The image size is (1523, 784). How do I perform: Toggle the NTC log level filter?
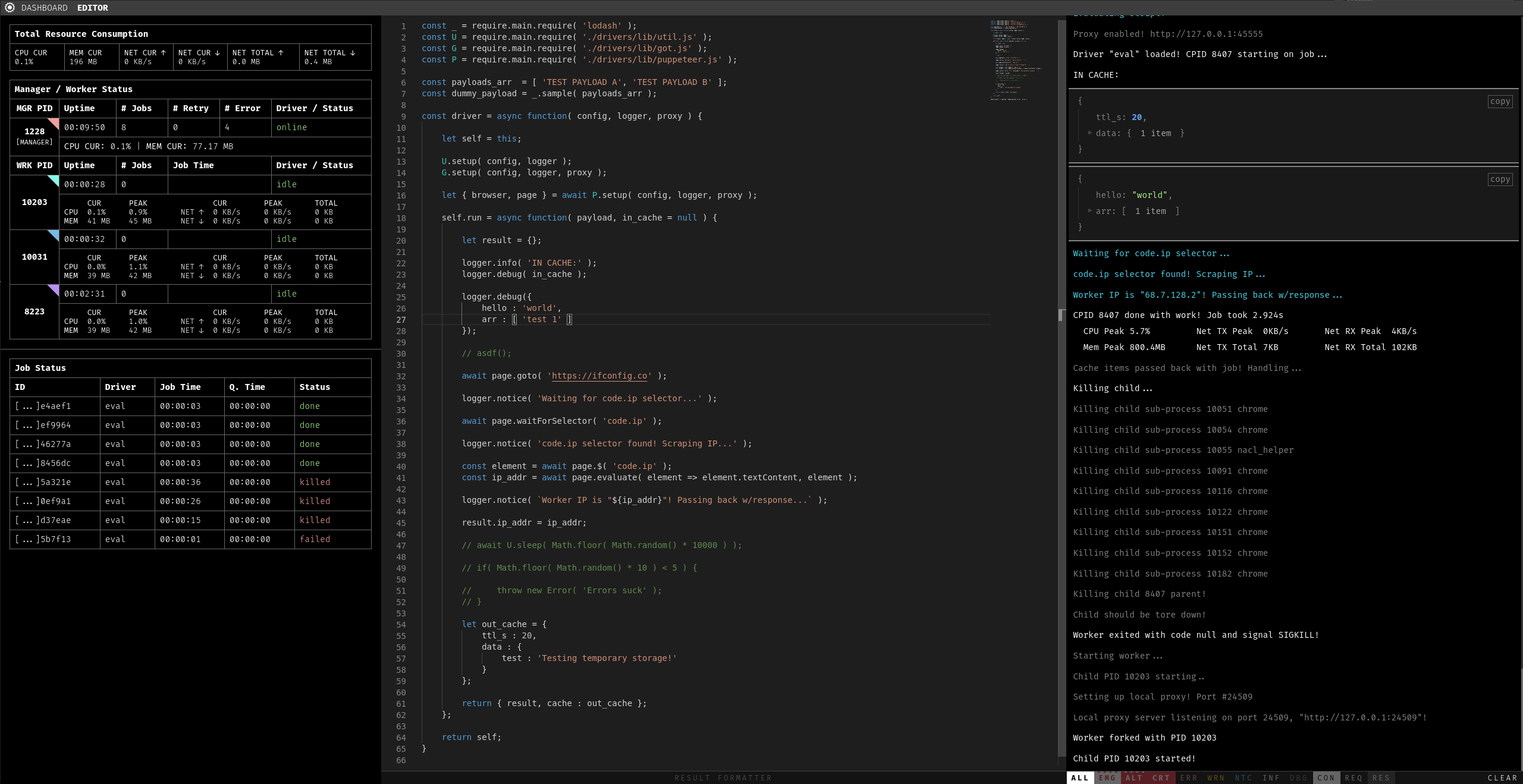click(x=1243, y=777)
